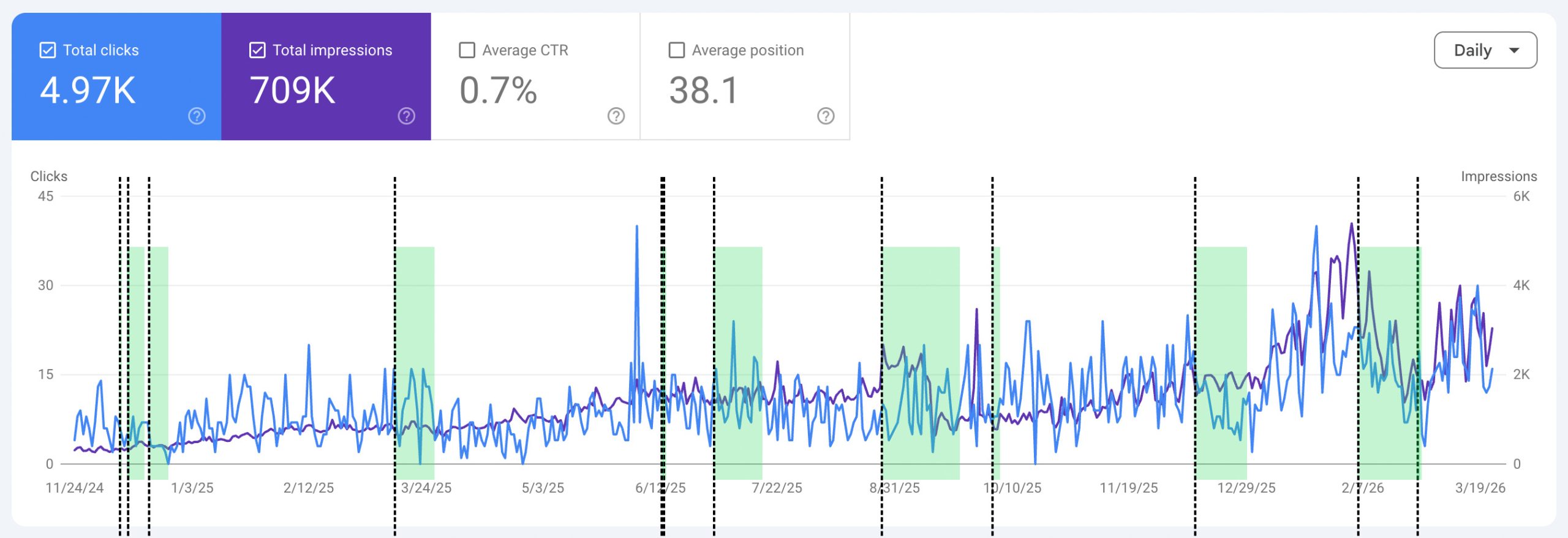Open the Daily granularity dropdown
The height and width of the screenshot is (538, 1568).
click(x=1485, y=50)
